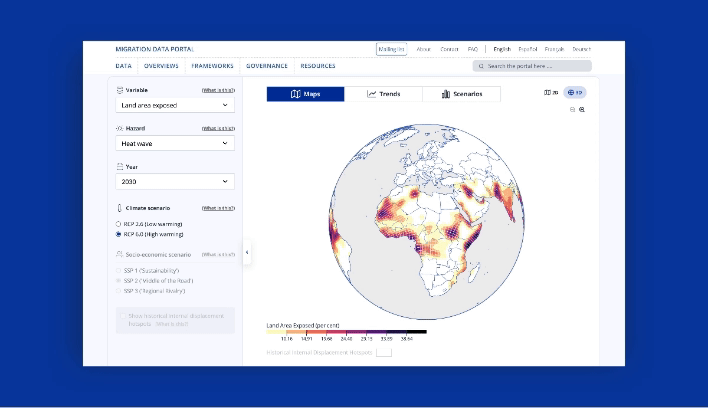Open the Year dropdown showing 2030
This screenshot has height=408, width=708.
[x=175, y=181]
